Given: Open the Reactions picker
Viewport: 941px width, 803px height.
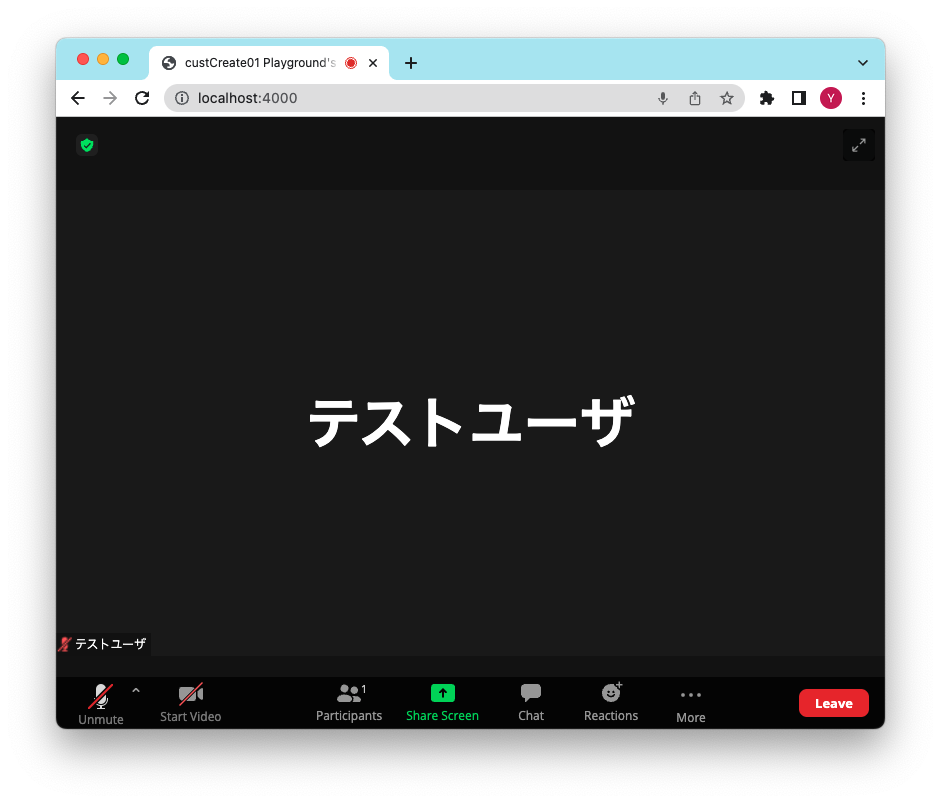Looking at the screenshot, I should [610, 702].
